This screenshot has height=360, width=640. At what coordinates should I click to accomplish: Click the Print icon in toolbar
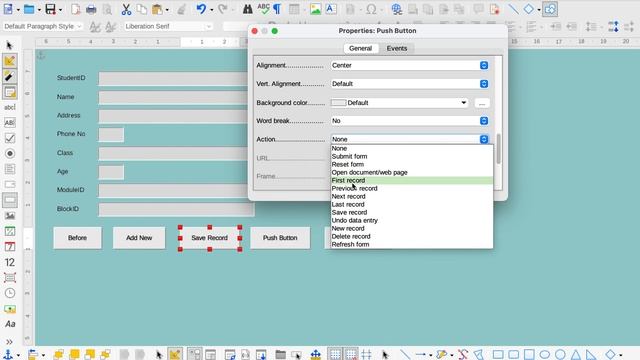91,9
